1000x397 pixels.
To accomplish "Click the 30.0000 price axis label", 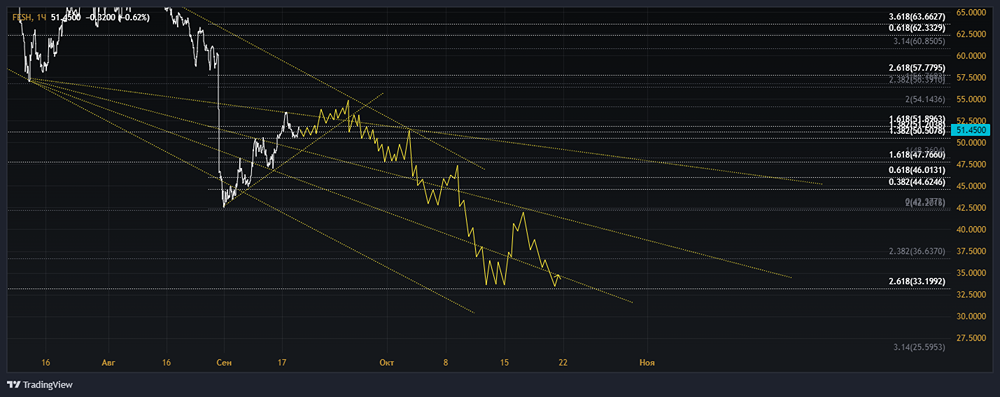I will point(970,316).
